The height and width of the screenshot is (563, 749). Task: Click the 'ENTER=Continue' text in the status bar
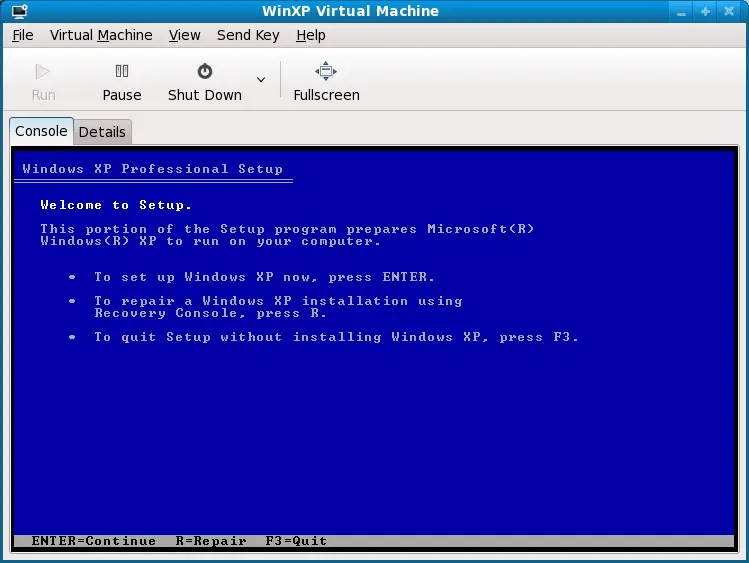click(93, 541)
